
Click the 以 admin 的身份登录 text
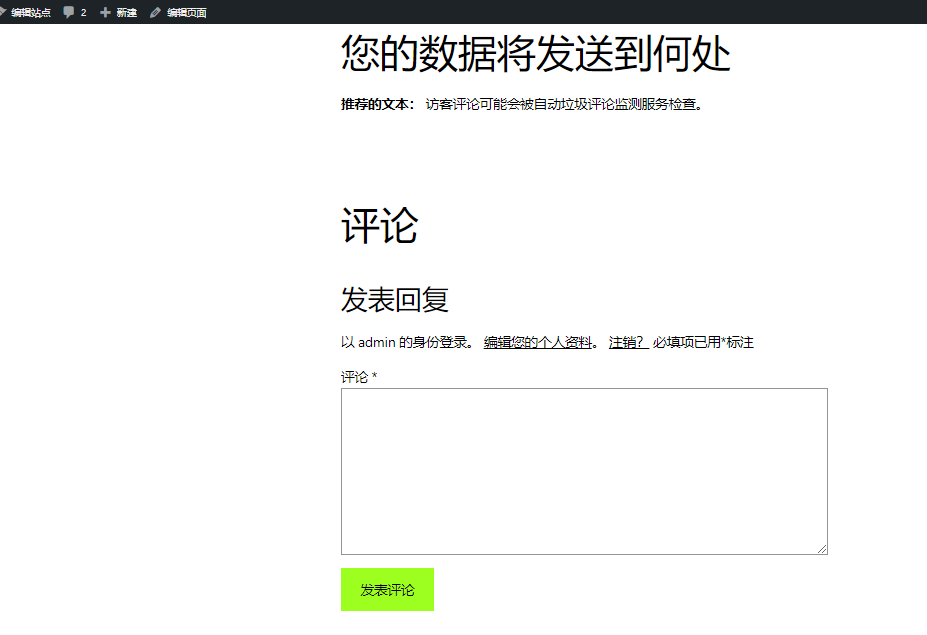click(407, 342)
